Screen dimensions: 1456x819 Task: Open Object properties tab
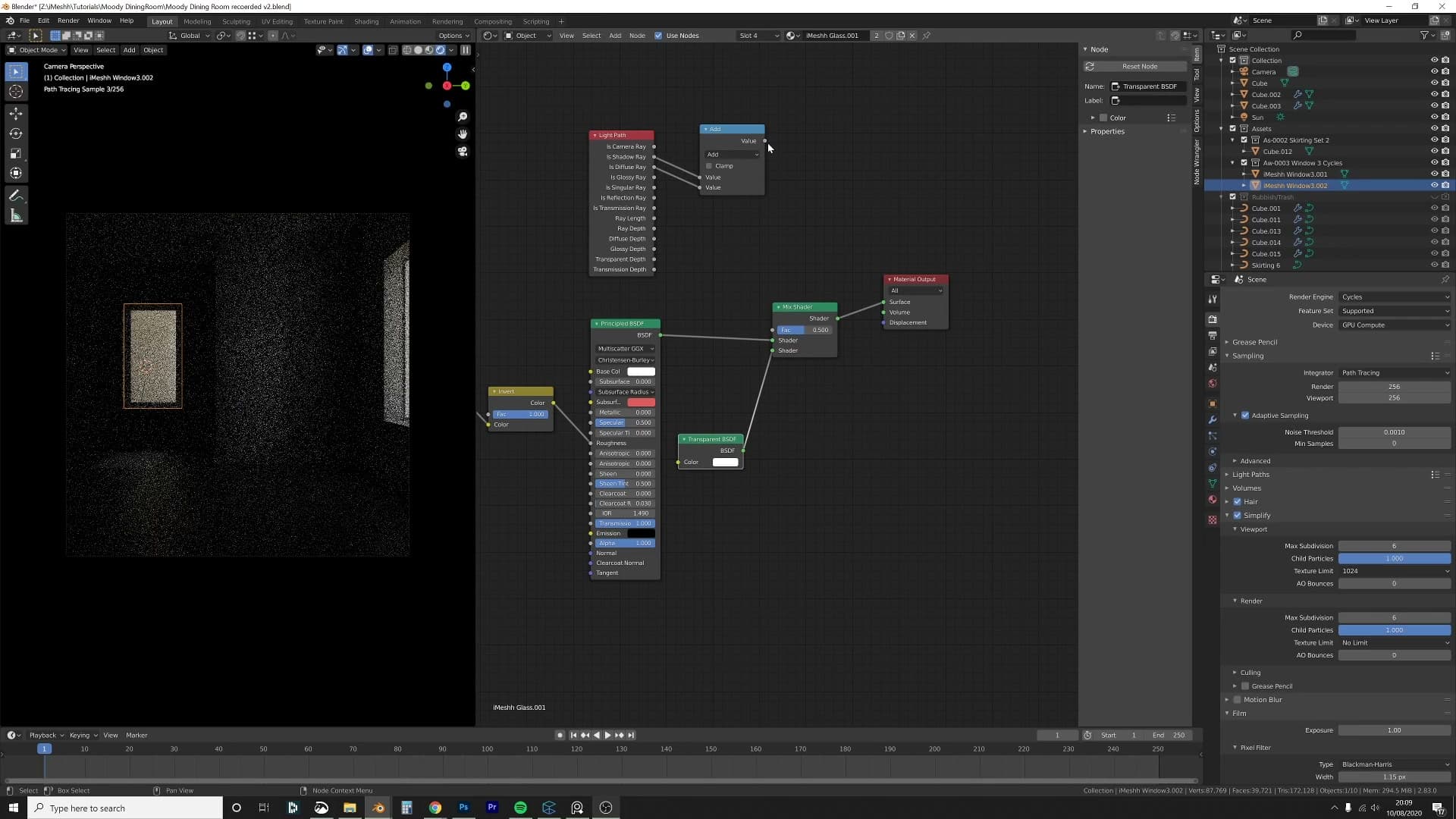coord(1213,403)
